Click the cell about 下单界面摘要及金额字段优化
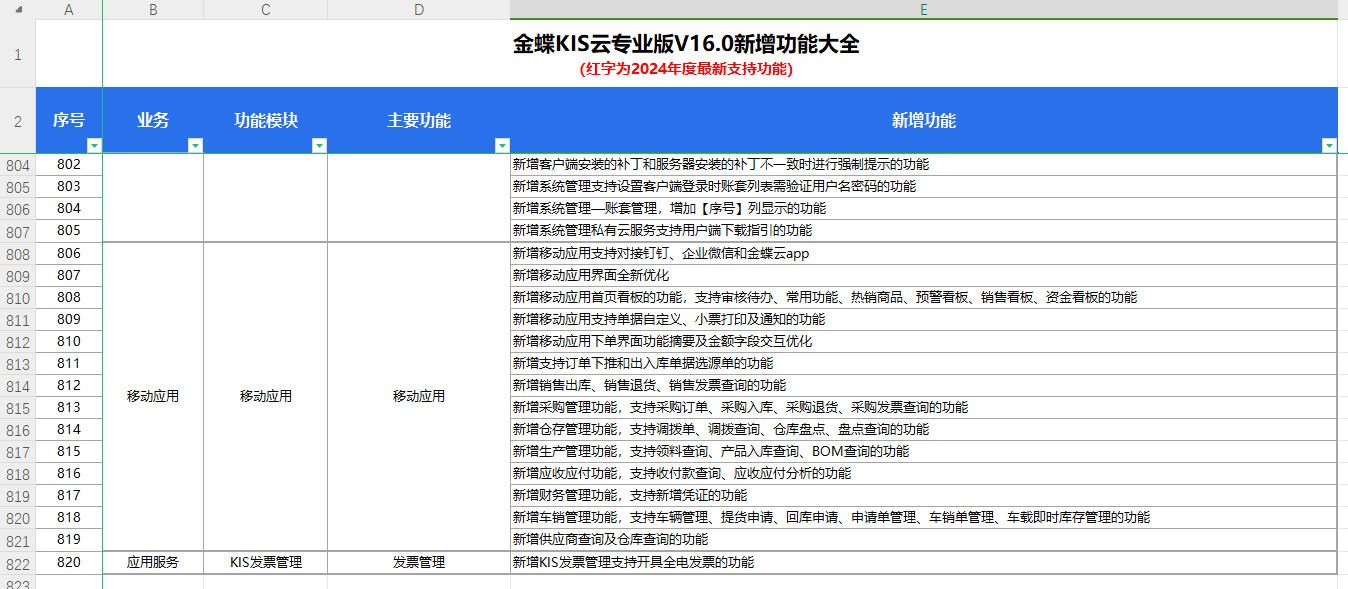 tap(924, 341)
